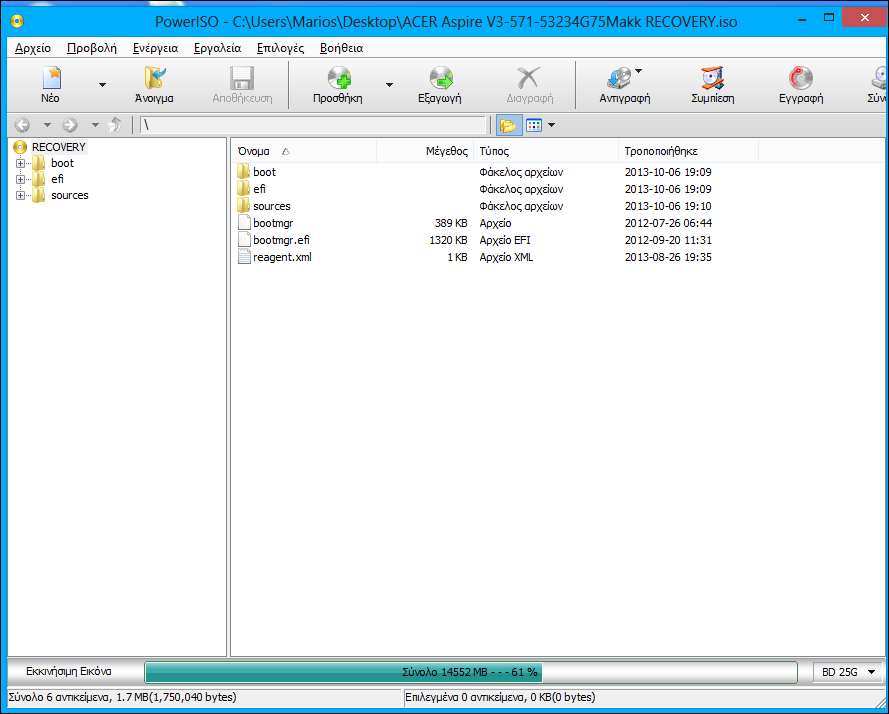Screen dimensions: 889x714
Task: Open the Προβολή menu
Action: [92, 48]
